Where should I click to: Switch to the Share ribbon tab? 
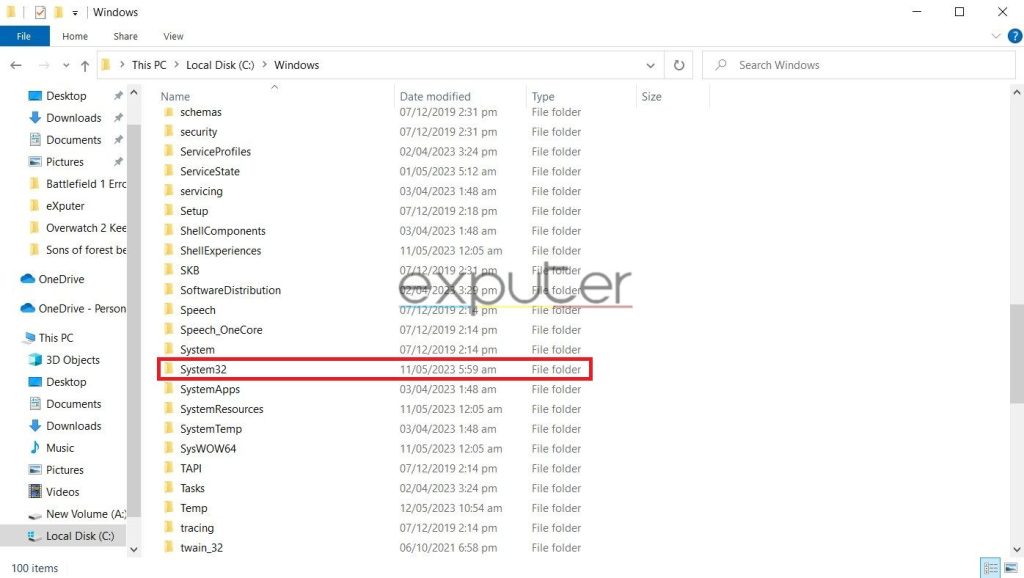(125, 36)
